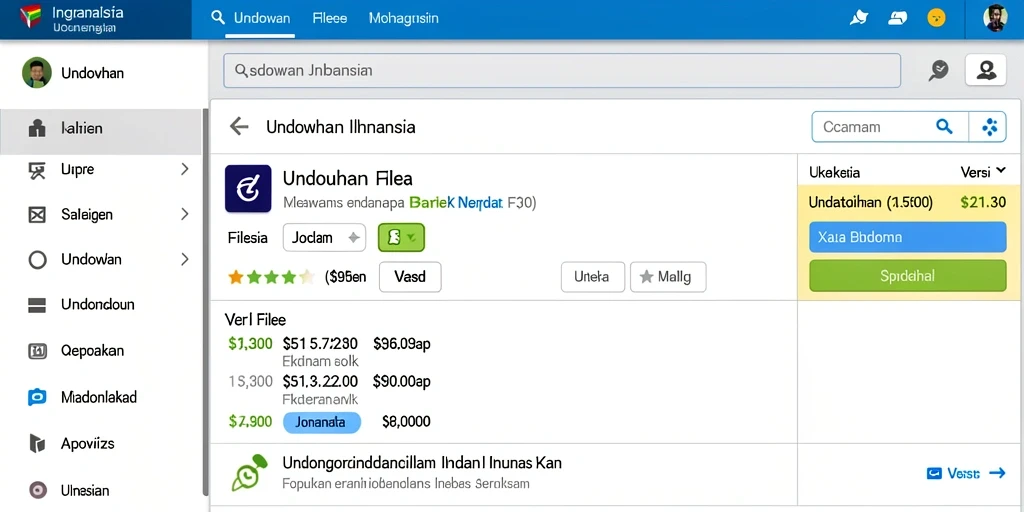Image resolution: width=1024 pixels, height=512 pixels.
Task: Open the Undongorcinddancillam Ihdanl Inunas Kan item
Action: coord(423,463)
